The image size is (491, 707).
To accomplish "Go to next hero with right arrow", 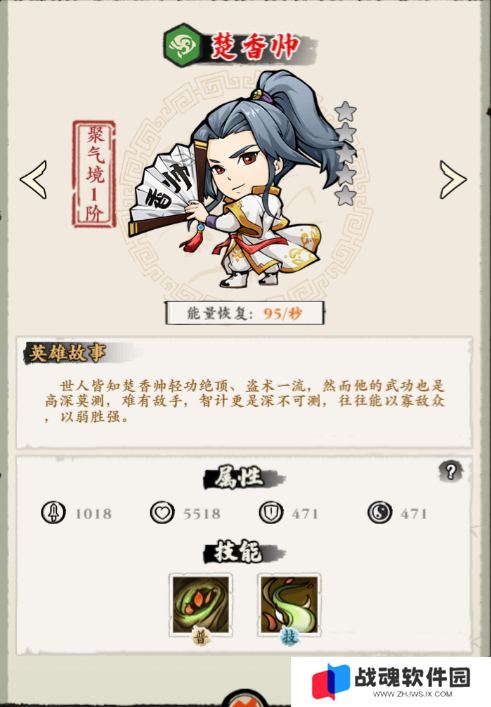I will pos(453,179).
